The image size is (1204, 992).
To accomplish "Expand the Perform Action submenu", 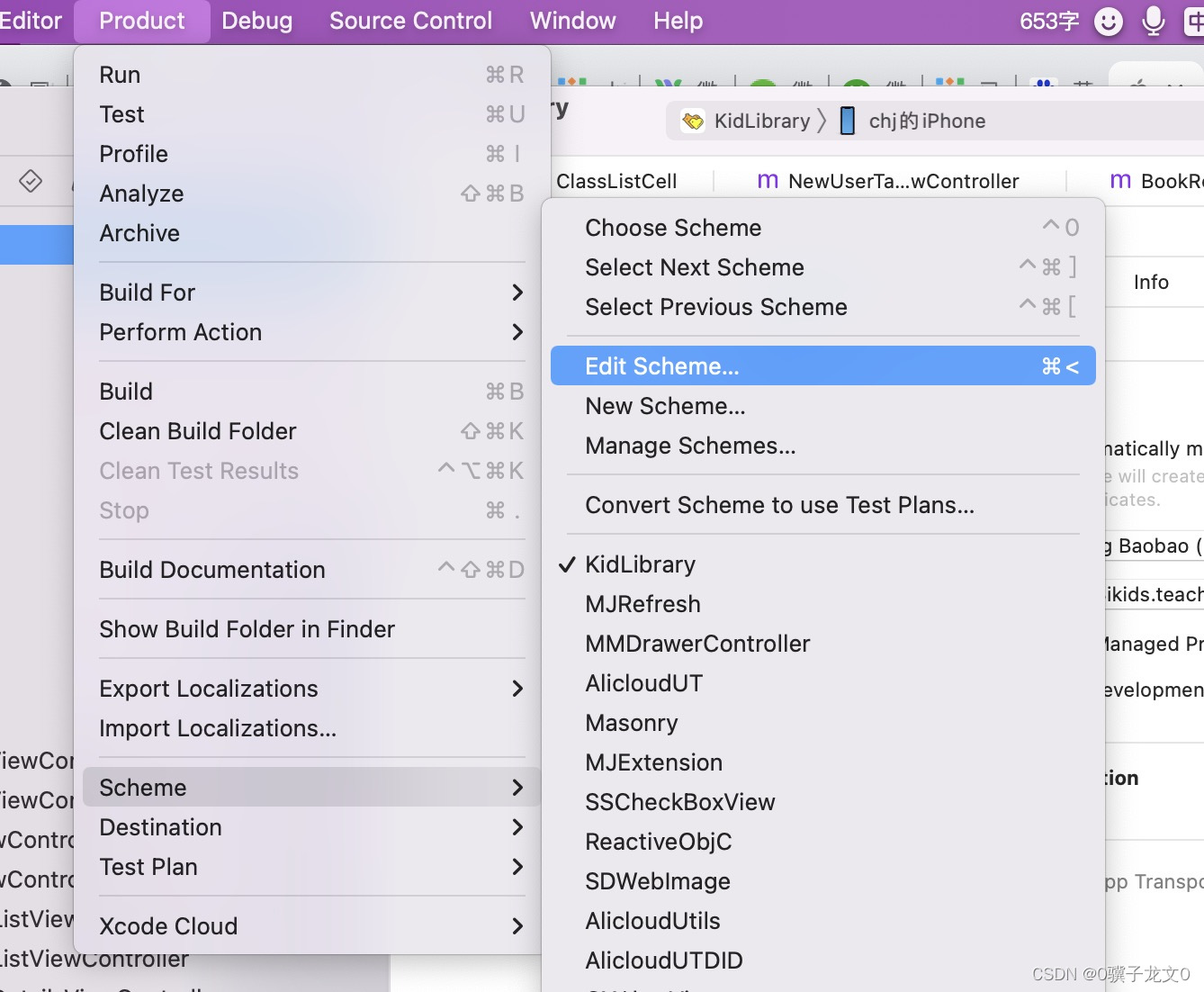I will [x=311, y=332].
